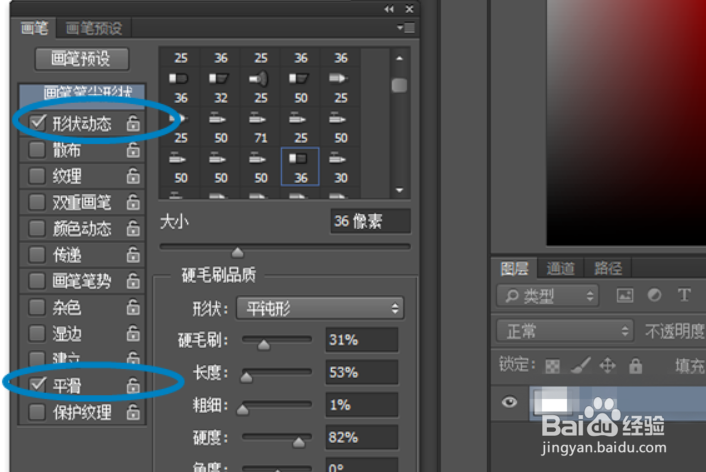Close the brush panel
The width and height of the screenshot is (706, 472).
point(409,9)
